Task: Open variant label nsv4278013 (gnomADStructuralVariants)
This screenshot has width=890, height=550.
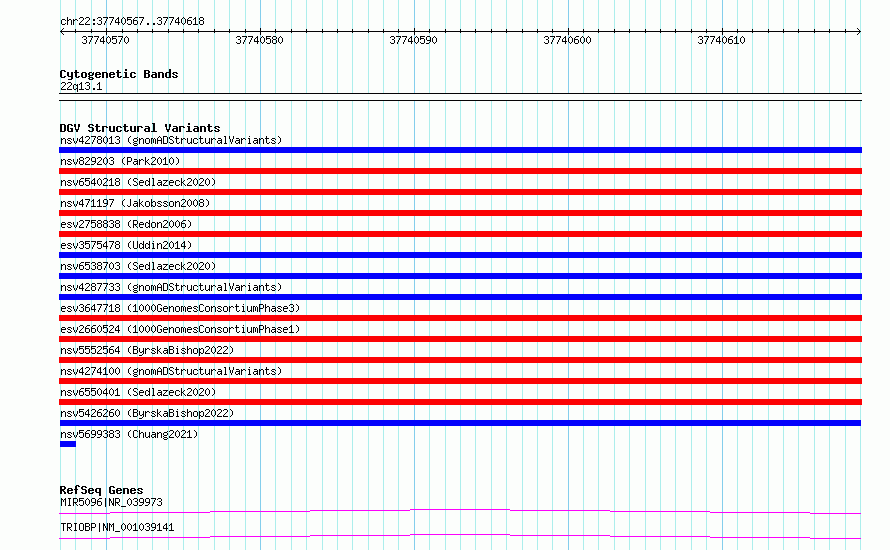Action: tap(171, 140)
